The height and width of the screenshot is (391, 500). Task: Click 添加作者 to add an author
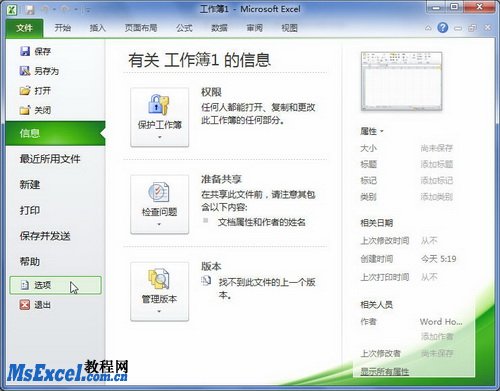coord(437,336)
